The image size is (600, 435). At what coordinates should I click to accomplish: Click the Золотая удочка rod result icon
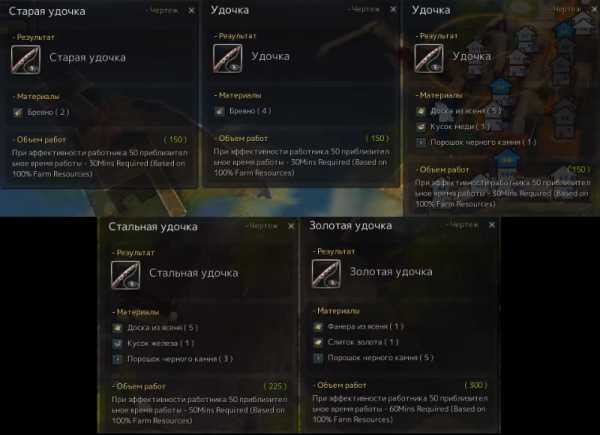click(326, 274)
